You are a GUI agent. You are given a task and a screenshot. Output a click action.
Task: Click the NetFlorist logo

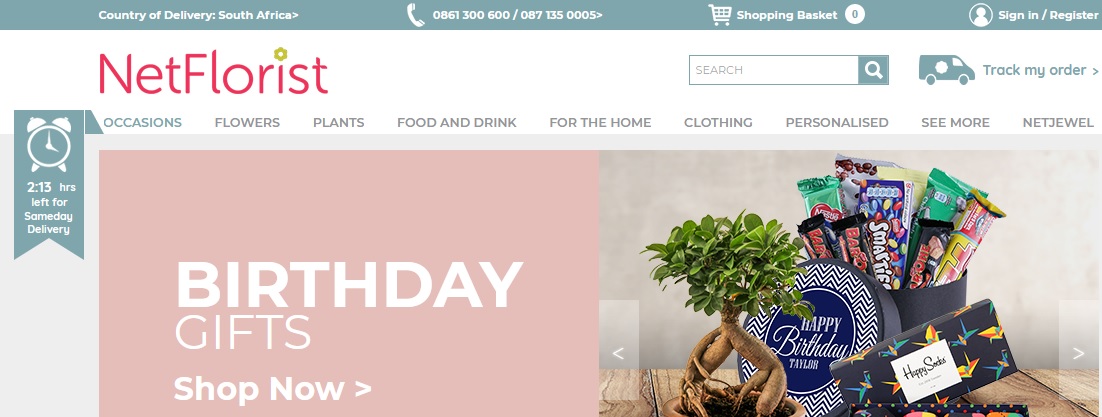[214, 70]
